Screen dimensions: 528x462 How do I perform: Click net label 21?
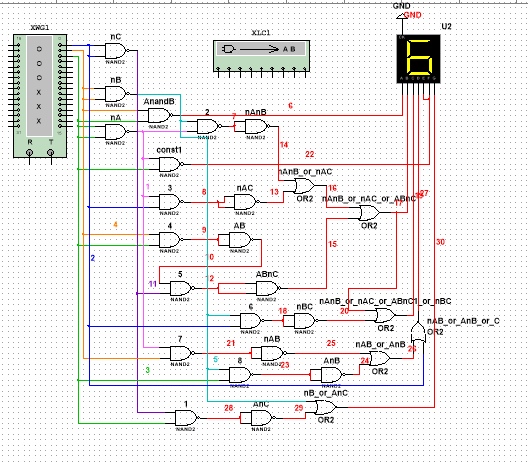tap(231, 343)
